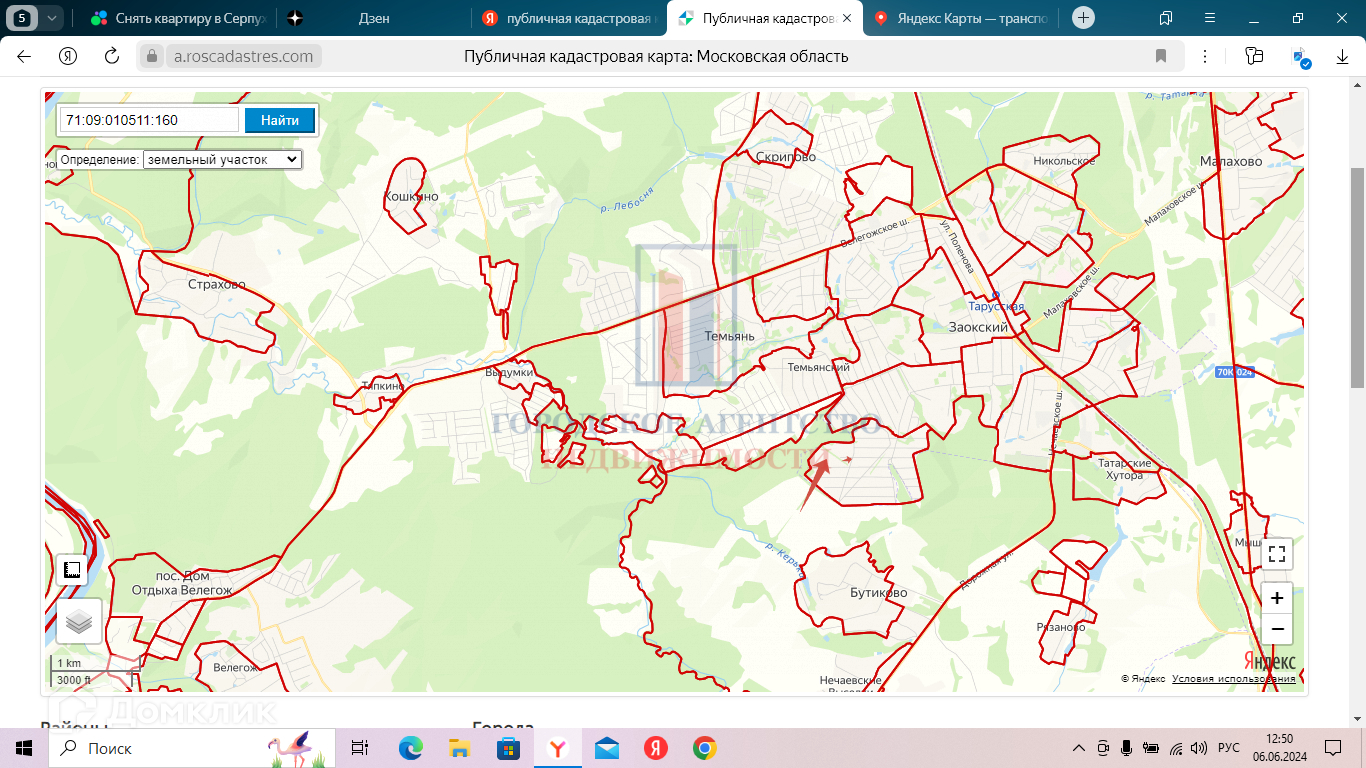
Task: Open Microsoft Store from the taskbar
Action: (509, 748)
